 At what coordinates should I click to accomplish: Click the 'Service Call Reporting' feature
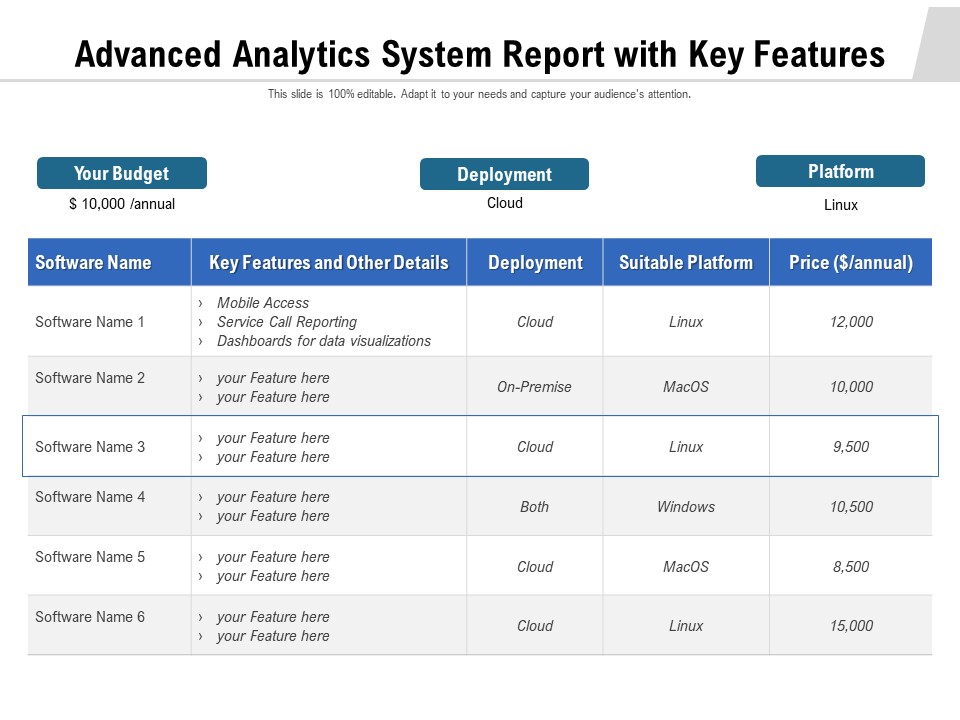(x=287, y=322)
